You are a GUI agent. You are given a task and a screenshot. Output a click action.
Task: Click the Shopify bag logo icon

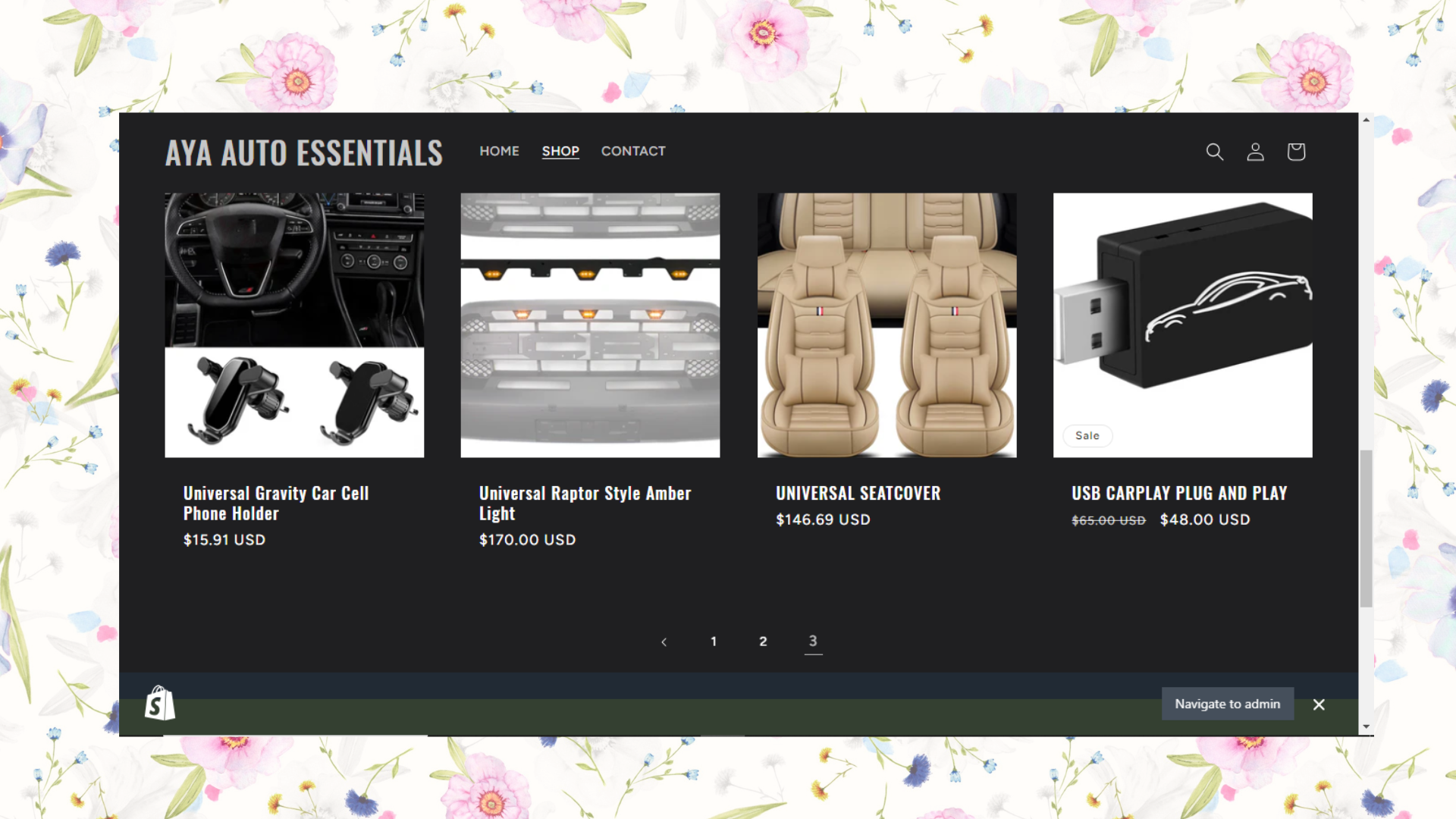point(160,704)
